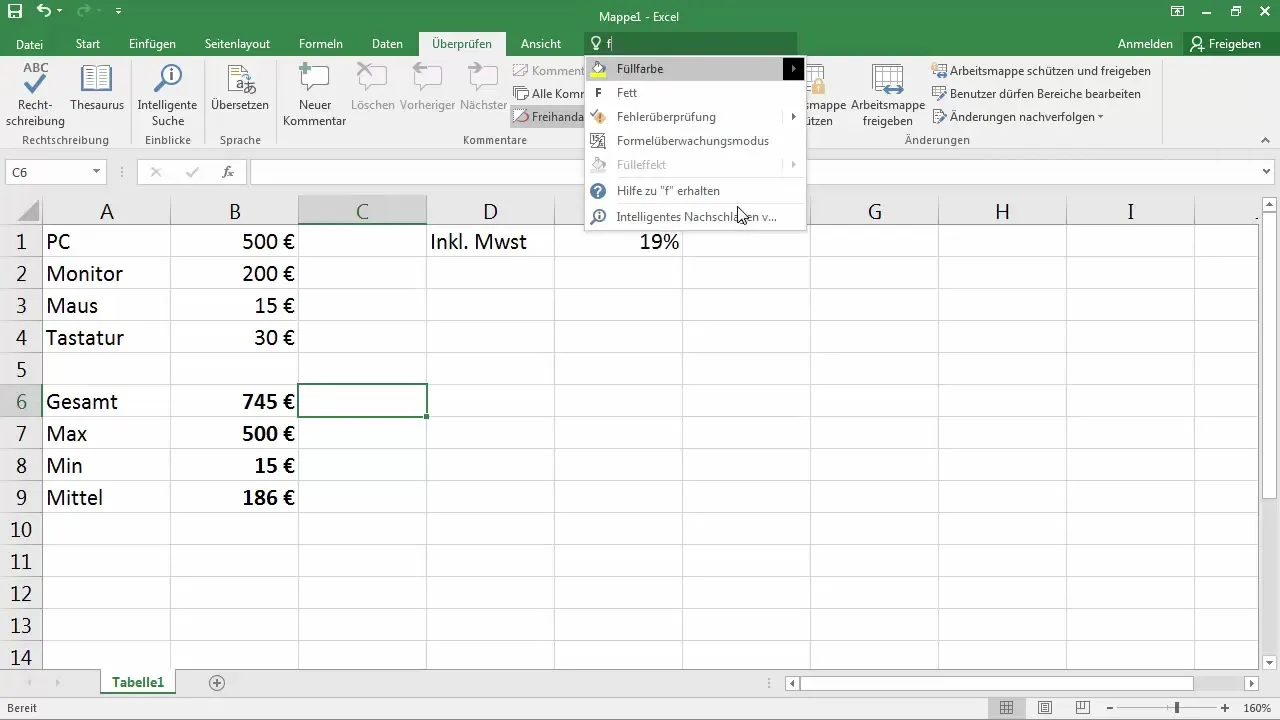Click the formula bar confirm checkmark

192,172
